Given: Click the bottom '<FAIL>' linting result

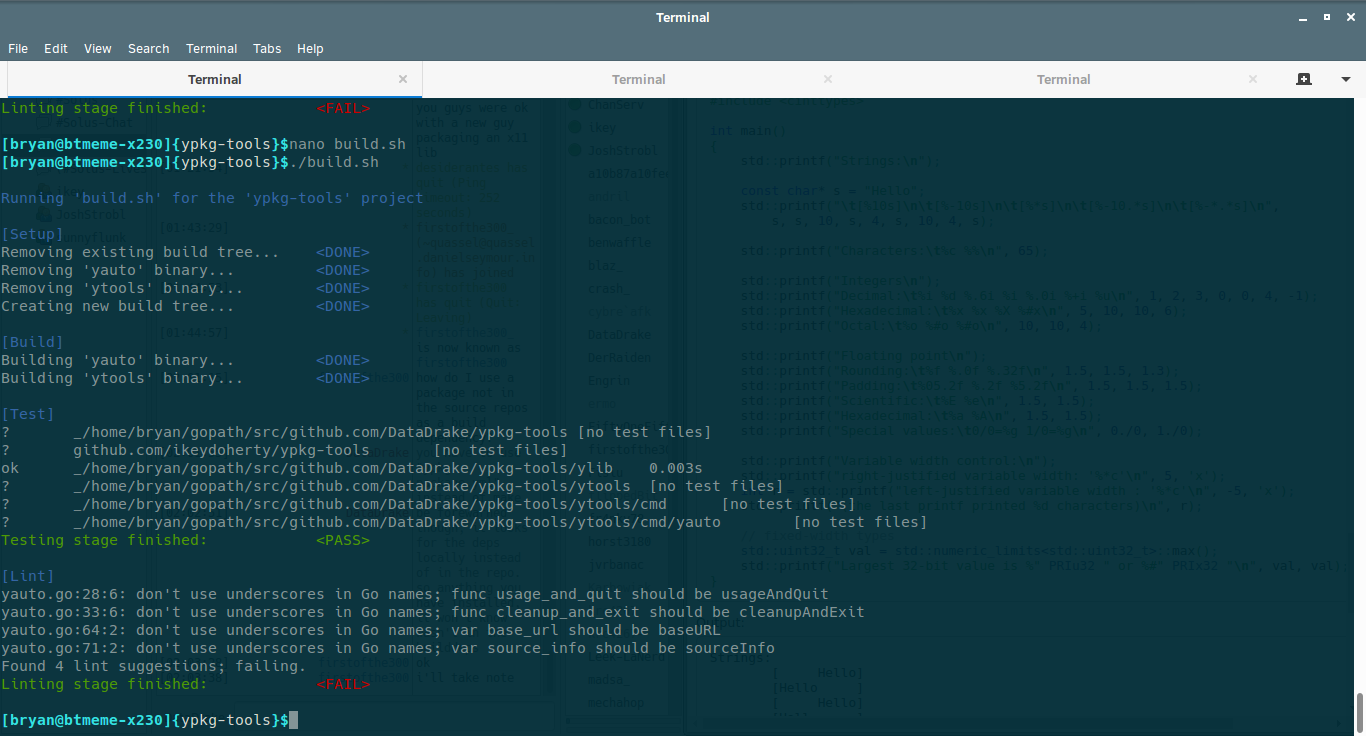Looking at the screenshot, I should (343, 684).
